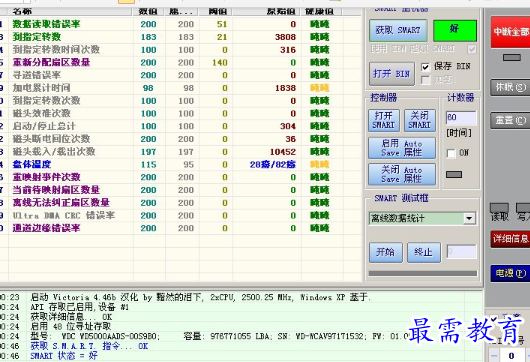The width and height of the screenshot is (530, 362).
Task: Toggle the 保存 BIN checkbox
Action: (426, 67)
